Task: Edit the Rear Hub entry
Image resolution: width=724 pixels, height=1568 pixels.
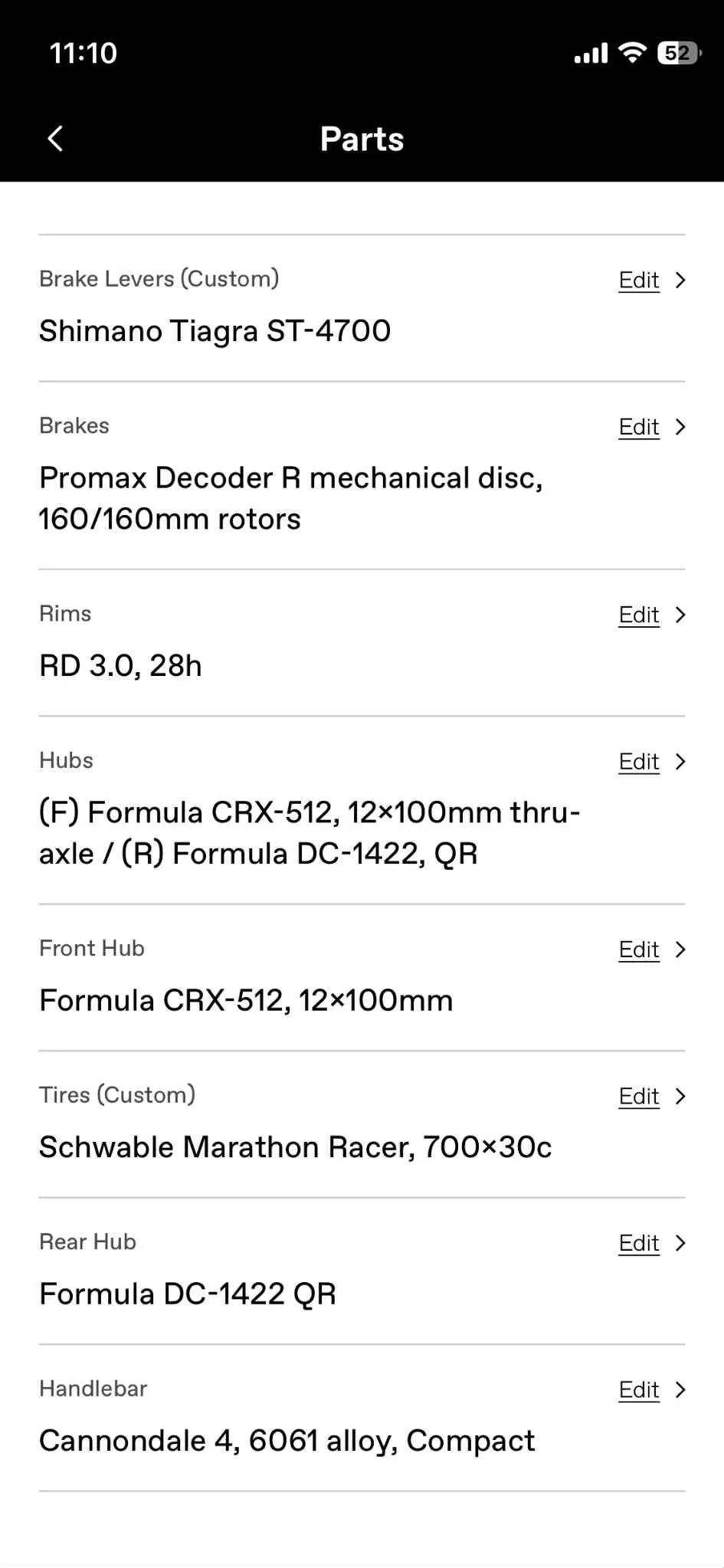Action: pyautogui.click(x=638, y=1243)
